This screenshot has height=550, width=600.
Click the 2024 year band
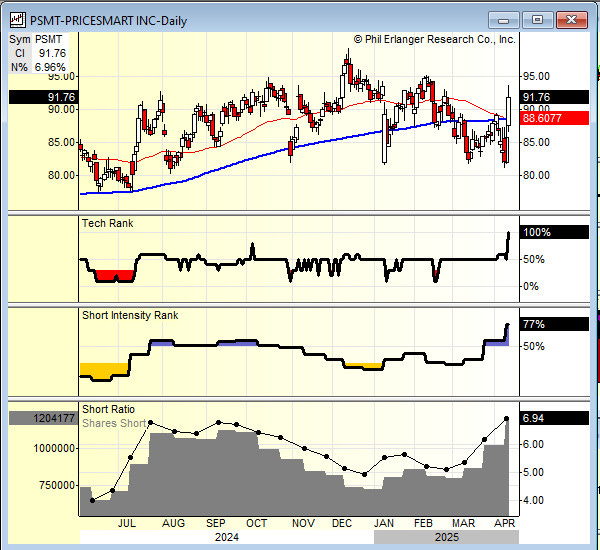click(x=227, y=537)
